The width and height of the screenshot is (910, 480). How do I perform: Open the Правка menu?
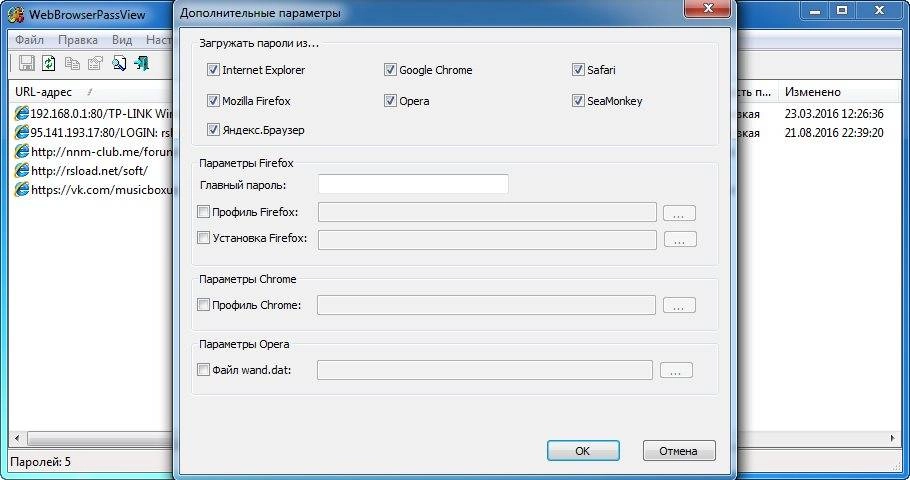point(78,40)
